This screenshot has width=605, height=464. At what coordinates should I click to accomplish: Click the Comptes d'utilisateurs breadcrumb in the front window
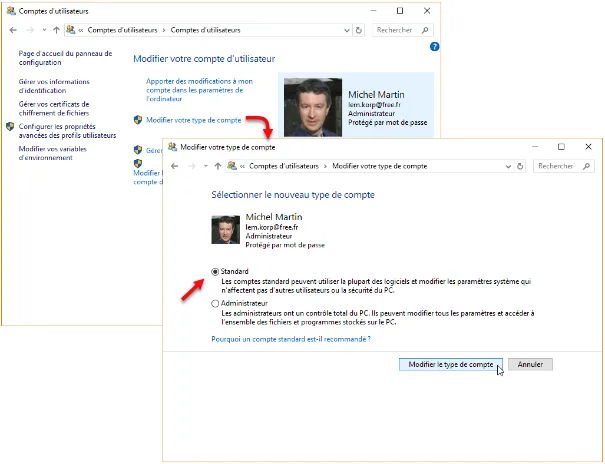click(283, 165)
